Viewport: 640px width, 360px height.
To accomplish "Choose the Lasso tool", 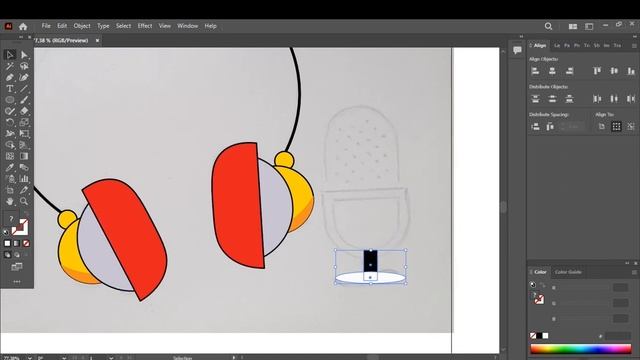I will [24, 66].
